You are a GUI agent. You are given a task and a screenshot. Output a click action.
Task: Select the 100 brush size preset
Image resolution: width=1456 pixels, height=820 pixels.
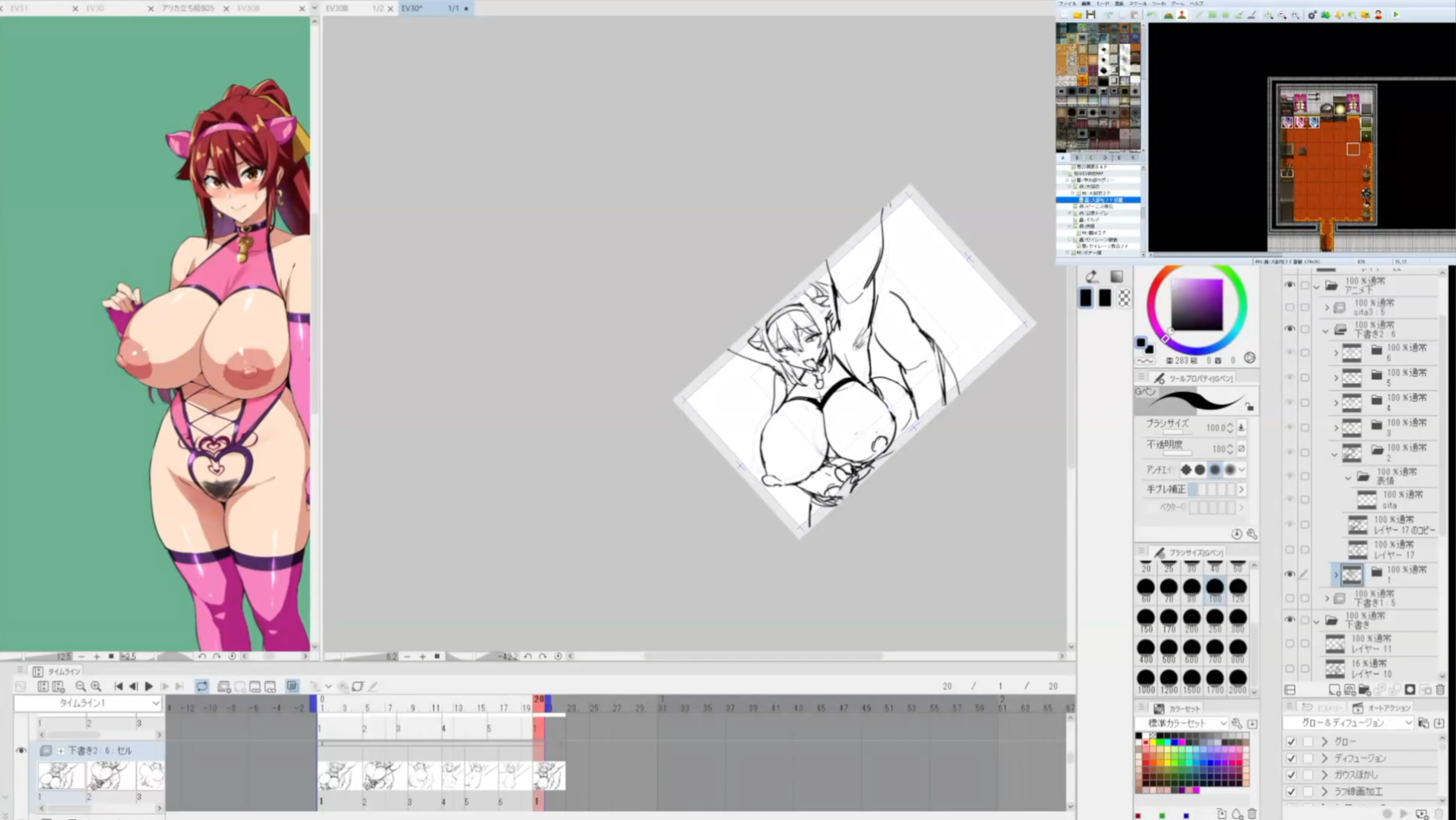click(x=1214, y=587)
